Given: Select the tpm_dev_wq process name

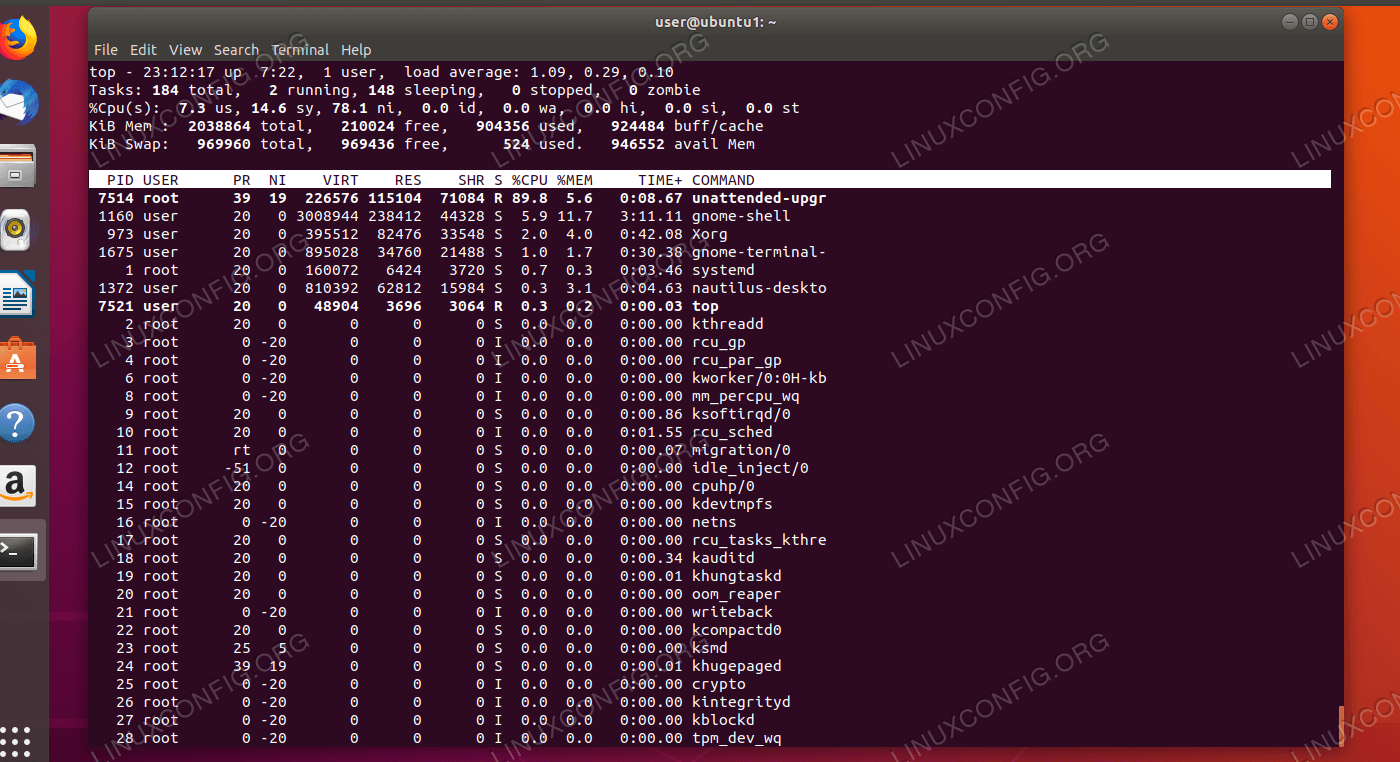Looking at the screenshot, I should (737, 738).
